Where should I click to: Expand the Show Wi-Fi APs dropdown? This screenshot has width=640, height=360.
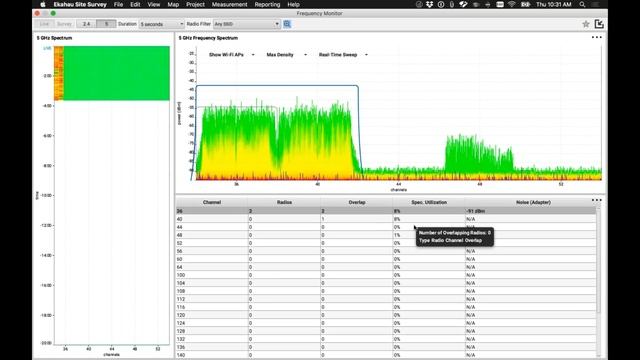pyautogui.click(x=231, y=55)
